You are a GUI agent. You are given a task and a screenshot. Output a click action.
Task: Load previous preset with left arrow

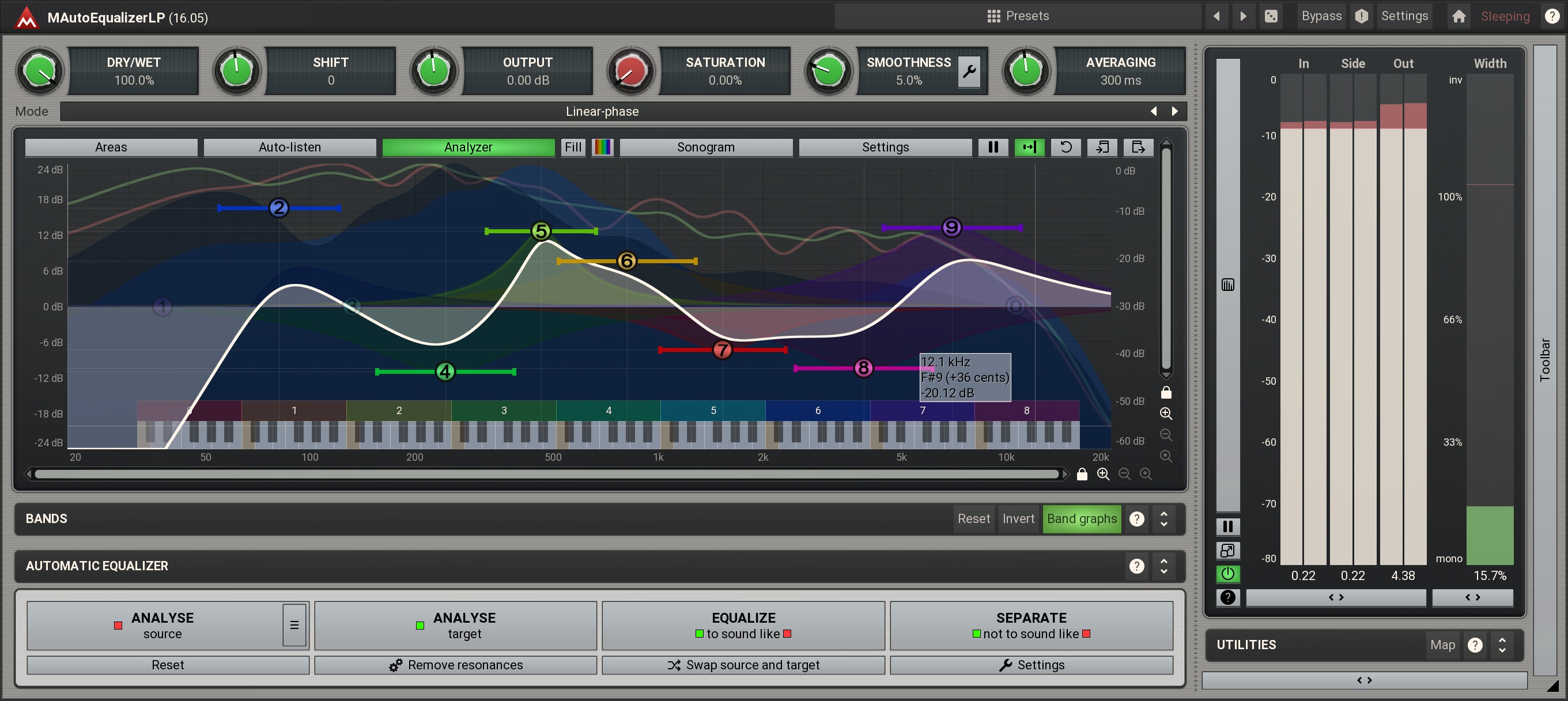tap(1216, 17)
